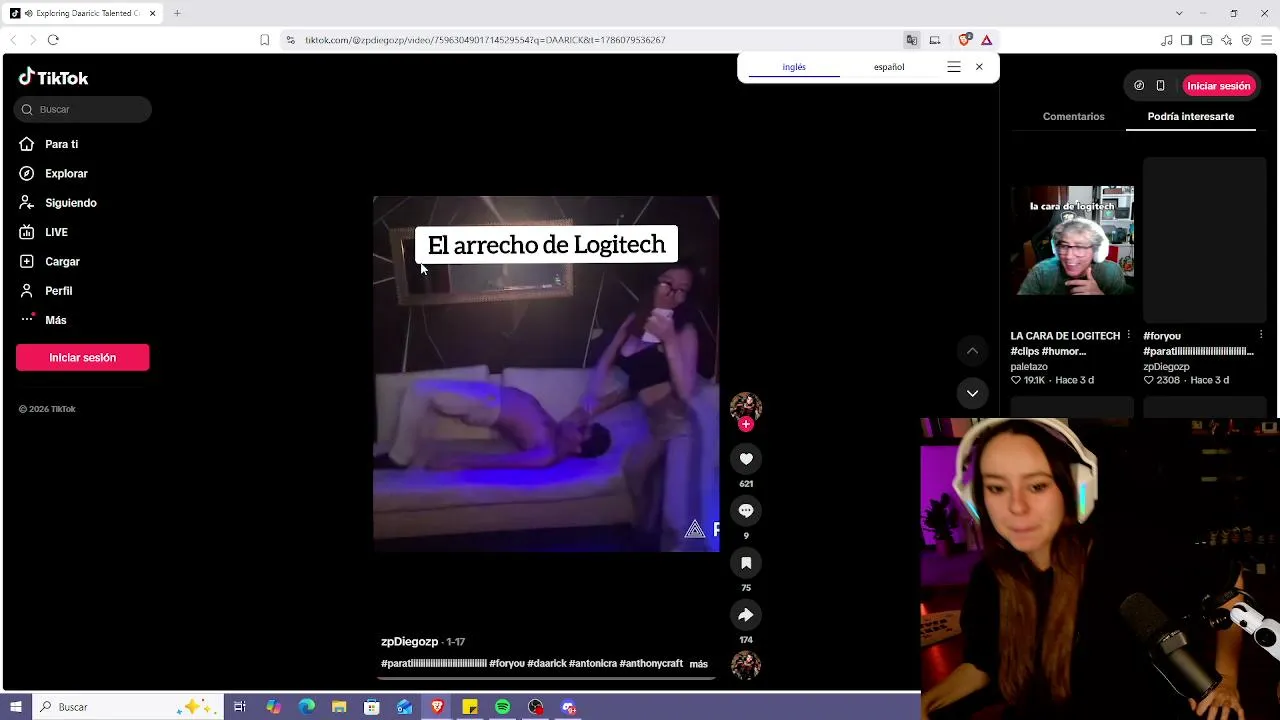The width and height of the screenshot is (1280, 720).
Task: Open the browser hamburger menu
Action: click(x=1266, y=40)
